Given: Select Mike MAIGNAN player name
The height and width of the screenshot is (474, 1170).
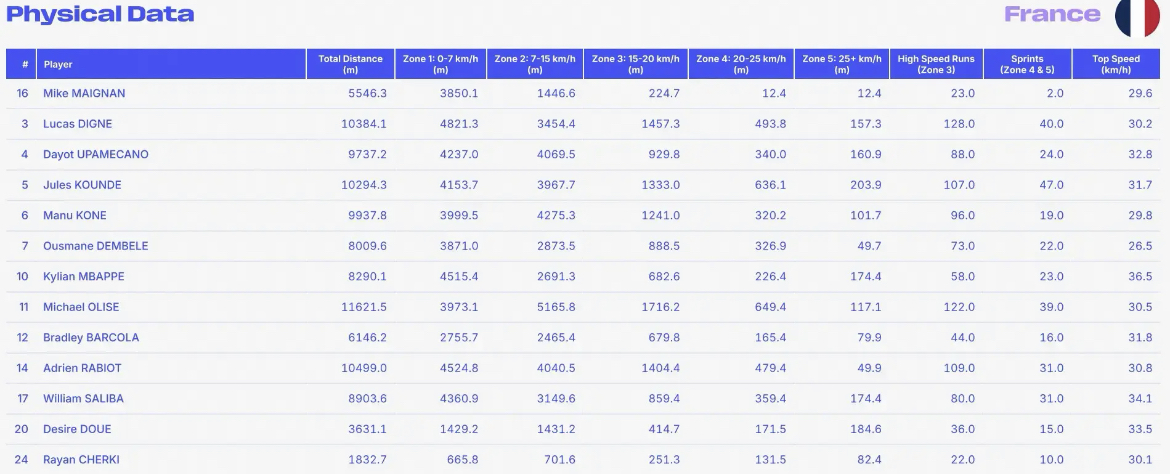Looking at the screenshot, I should click(x=84, y=93).
